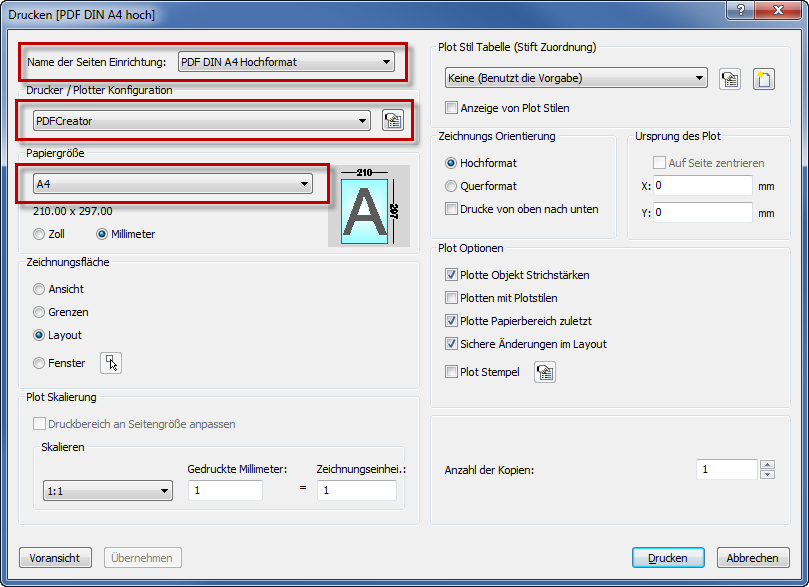Viewport: 809px width, 587px height.
Task: Click the Drucken button
Action: [667, 558]
